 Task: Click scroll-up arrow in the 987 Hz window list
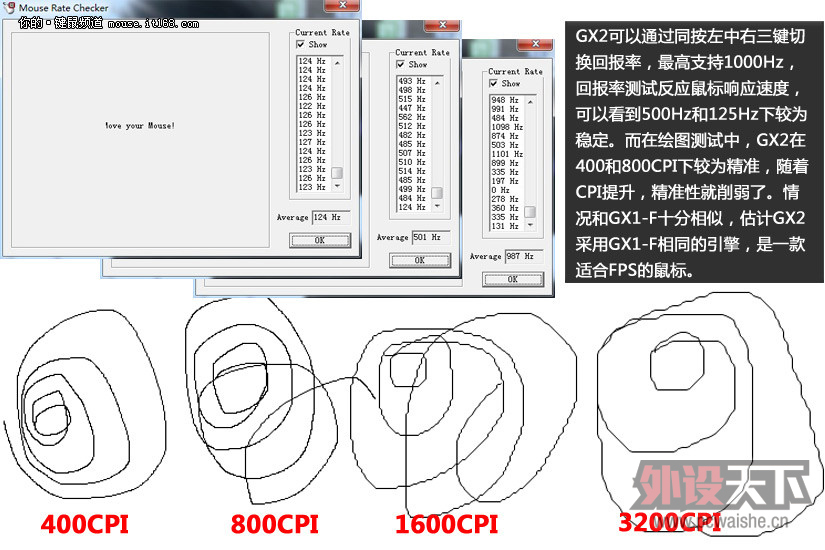pos(530,101)
